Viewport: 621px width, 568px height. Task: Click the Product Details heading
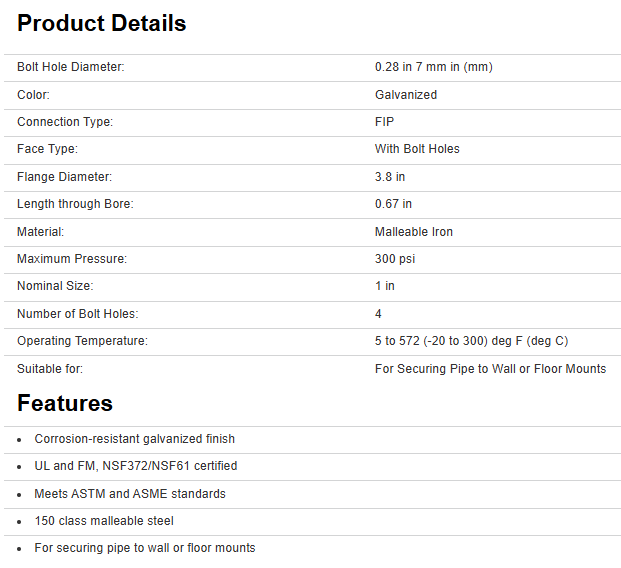click(101, 23)
